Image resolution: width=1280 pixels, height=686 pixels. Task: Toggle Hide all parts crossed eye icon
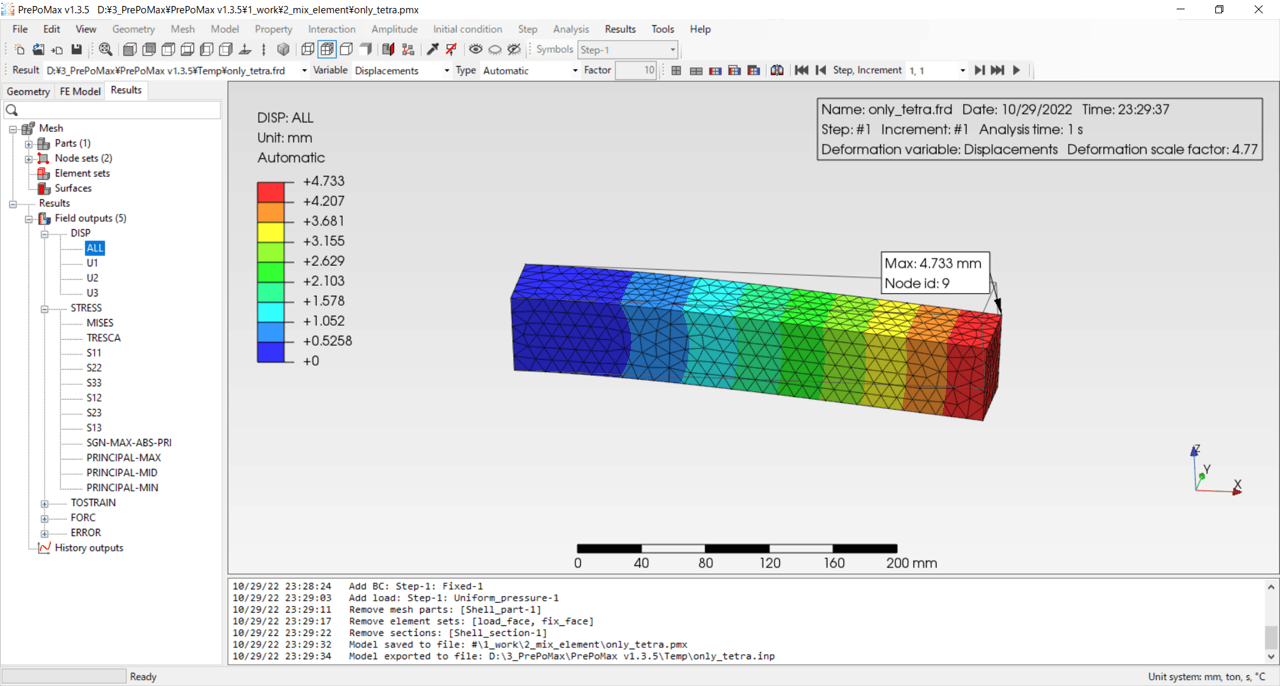pyautogui.click(x=514, y=50)
